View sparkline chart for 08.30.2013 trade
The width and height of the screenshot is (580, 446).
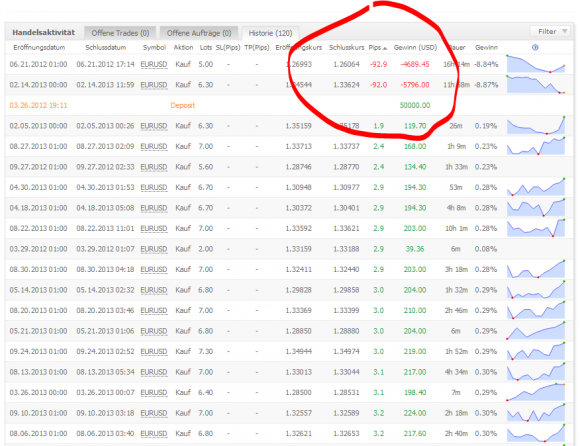(536, 269)
